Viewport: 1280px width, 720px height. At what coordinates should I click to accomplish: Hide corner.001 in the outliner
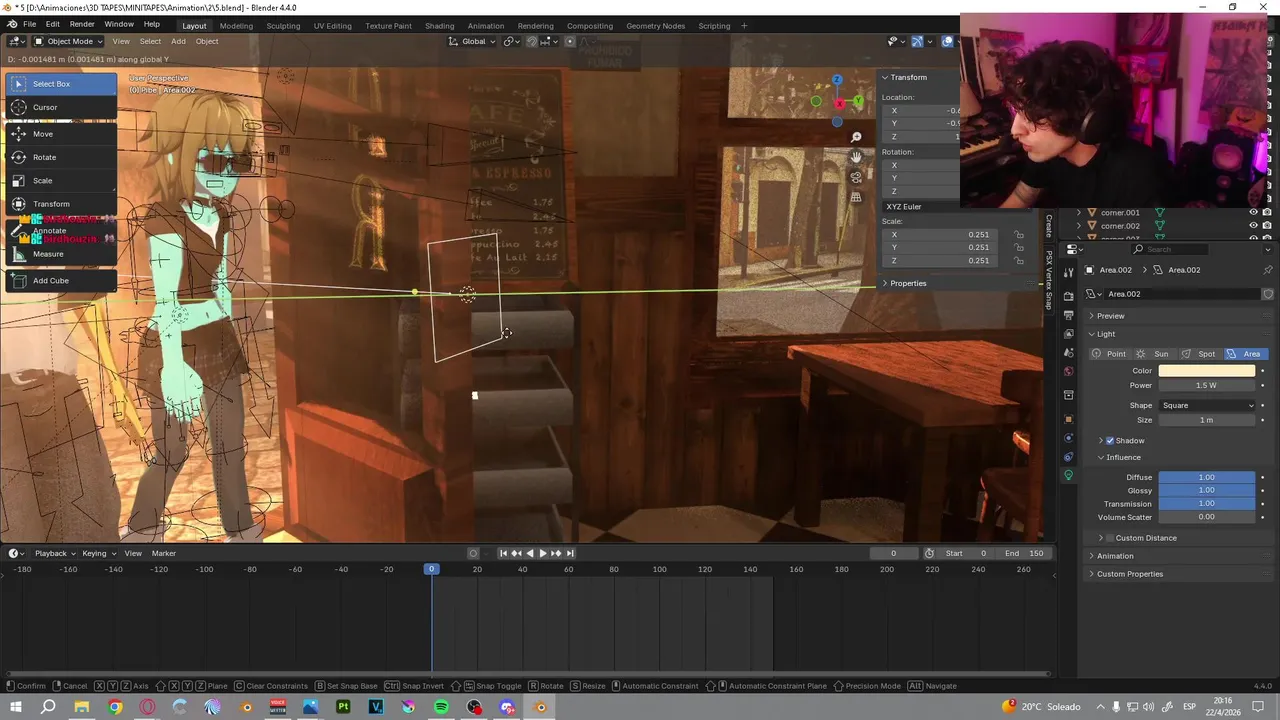point(1254,213)
